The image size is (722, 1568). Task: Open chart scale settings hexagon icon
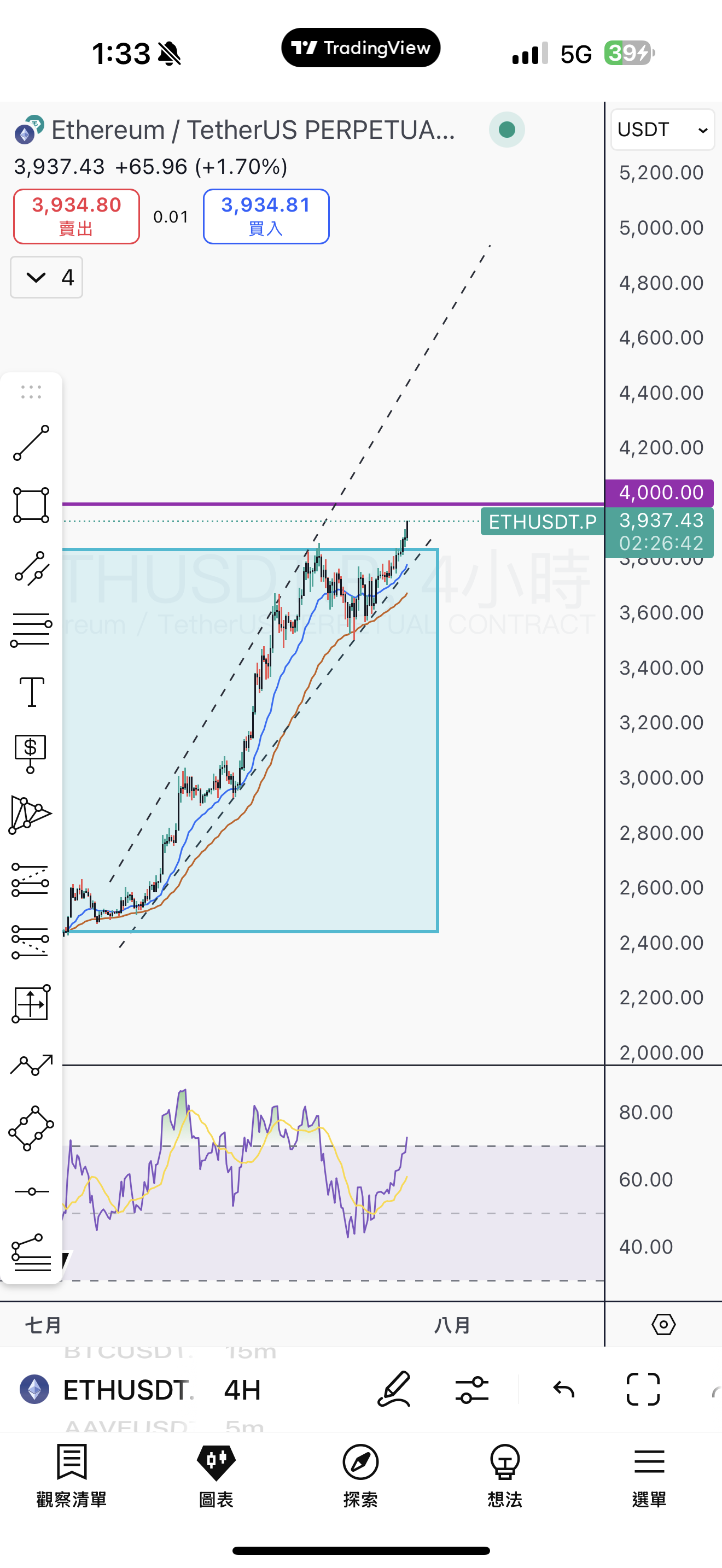click(x=663, y=1325)
